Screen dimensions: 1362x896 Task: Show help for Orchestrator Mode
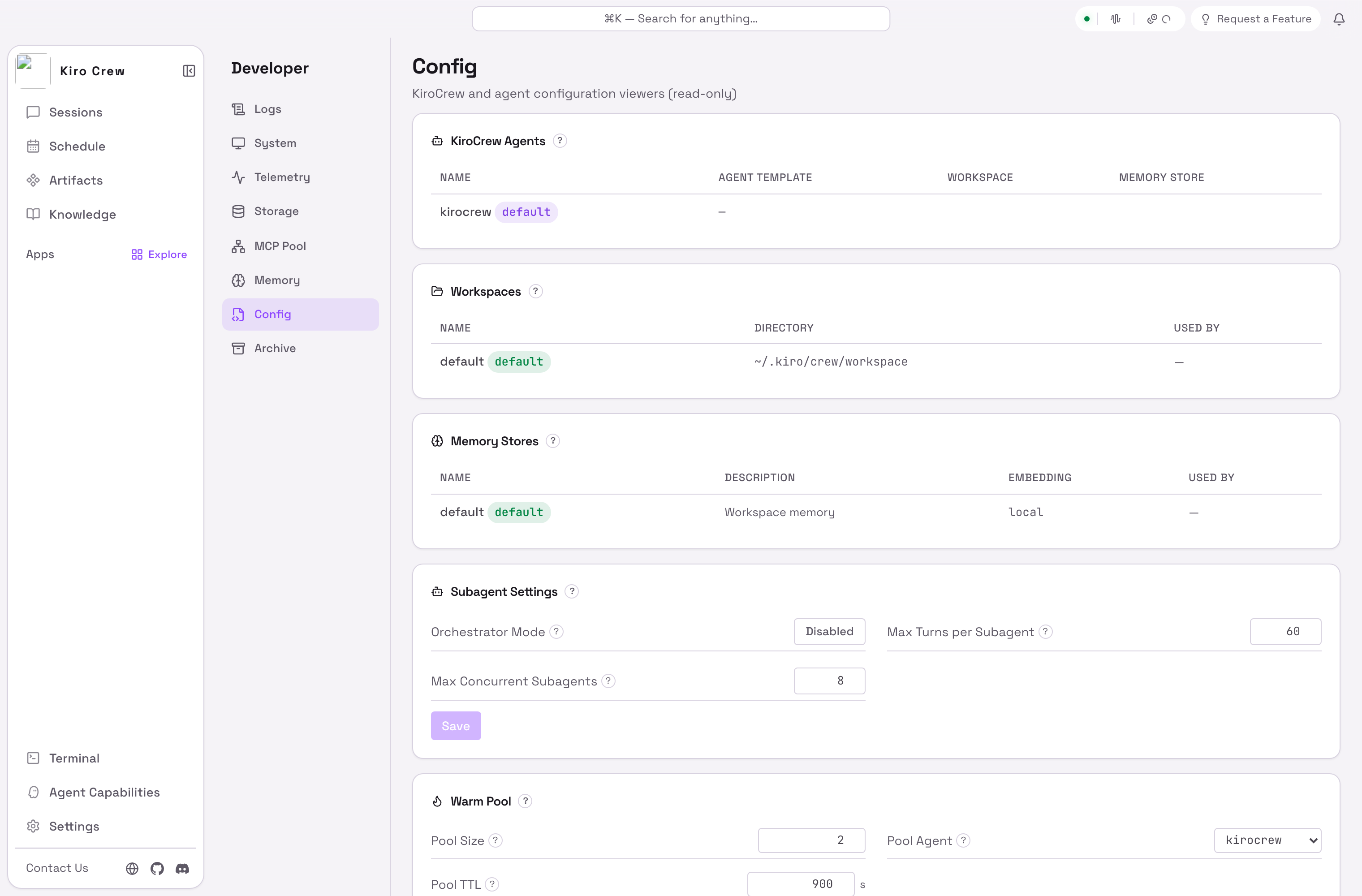(x=556, y=632)
